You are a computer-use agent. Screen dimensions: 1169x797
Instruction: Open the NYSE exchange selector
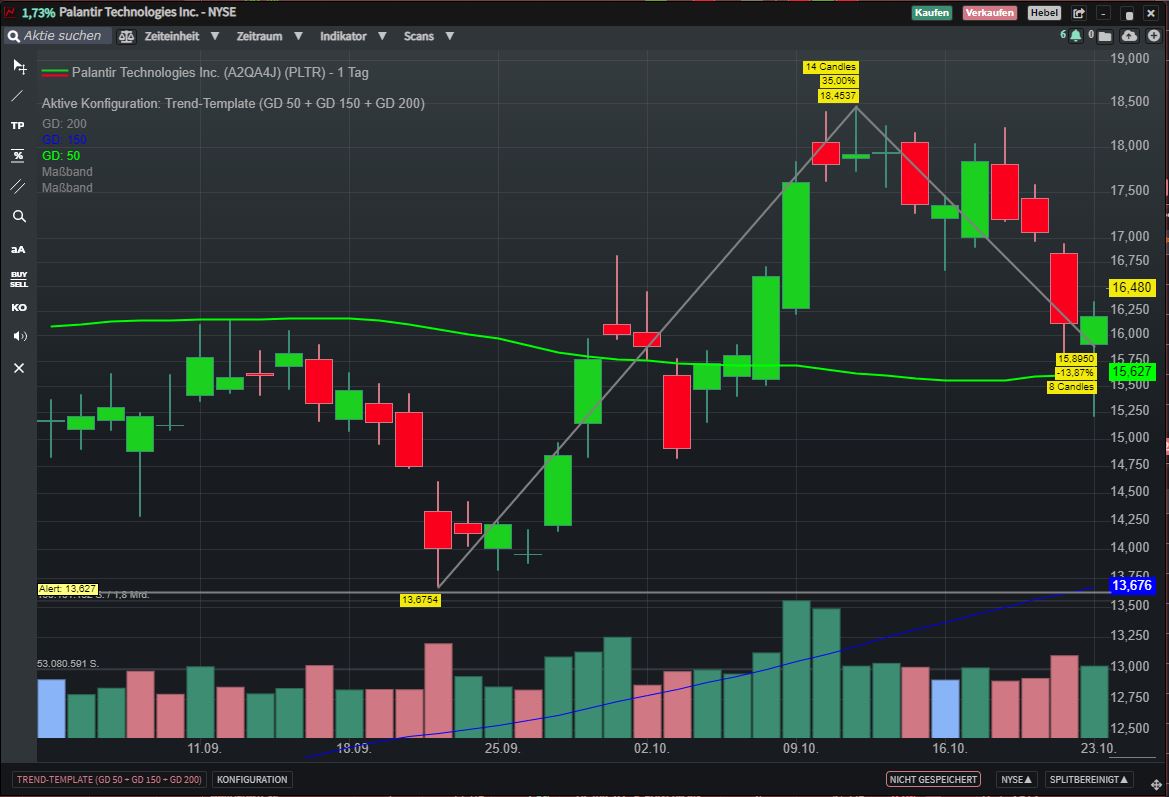pos(1016,779)
